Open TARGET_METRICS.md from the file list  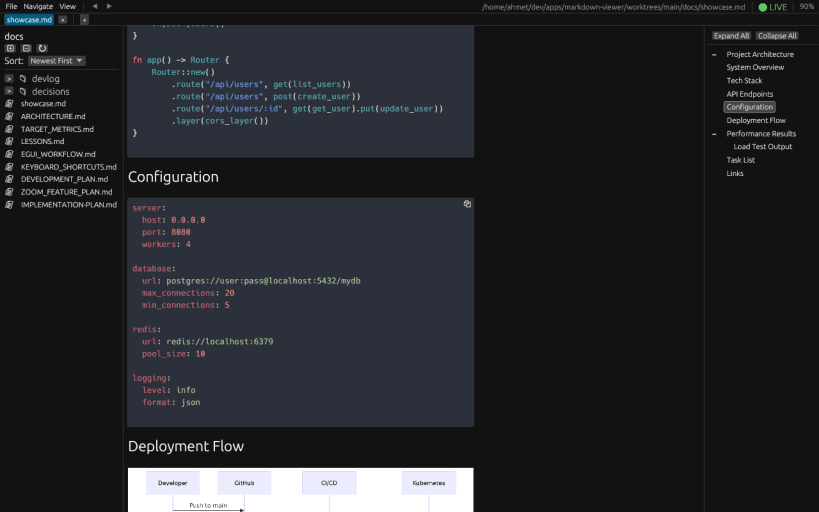click(57, 129)
